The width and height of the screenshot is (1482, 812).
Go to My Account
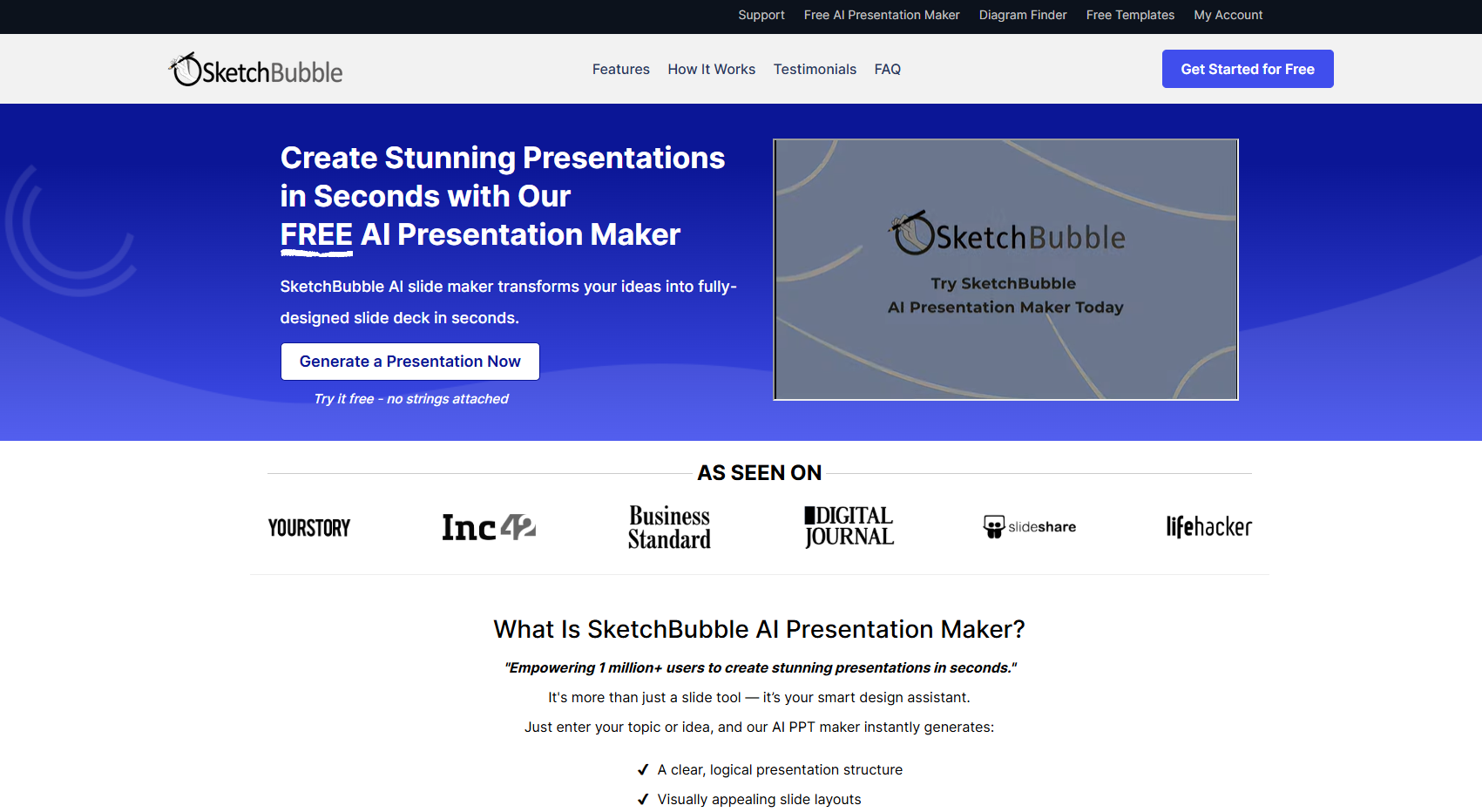click(1228, 15)
